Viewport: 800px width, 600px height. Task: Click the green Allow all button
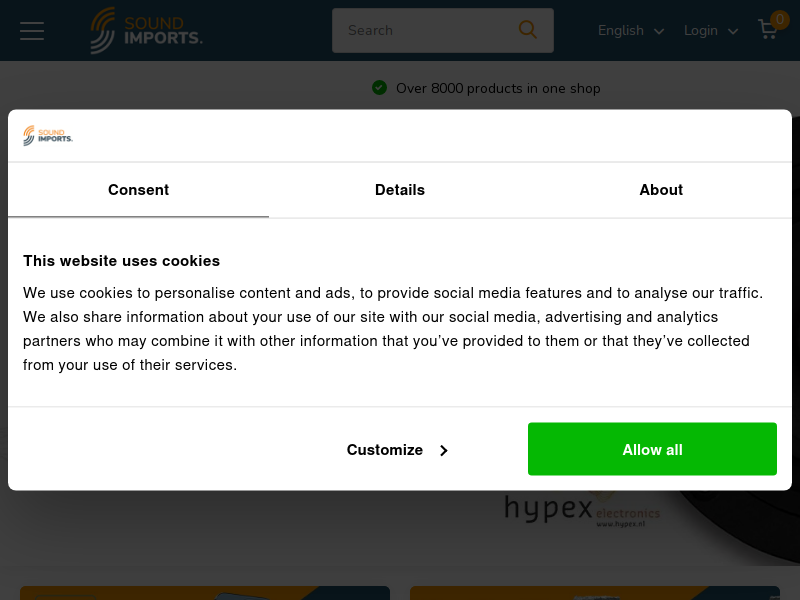coord(652,449)
